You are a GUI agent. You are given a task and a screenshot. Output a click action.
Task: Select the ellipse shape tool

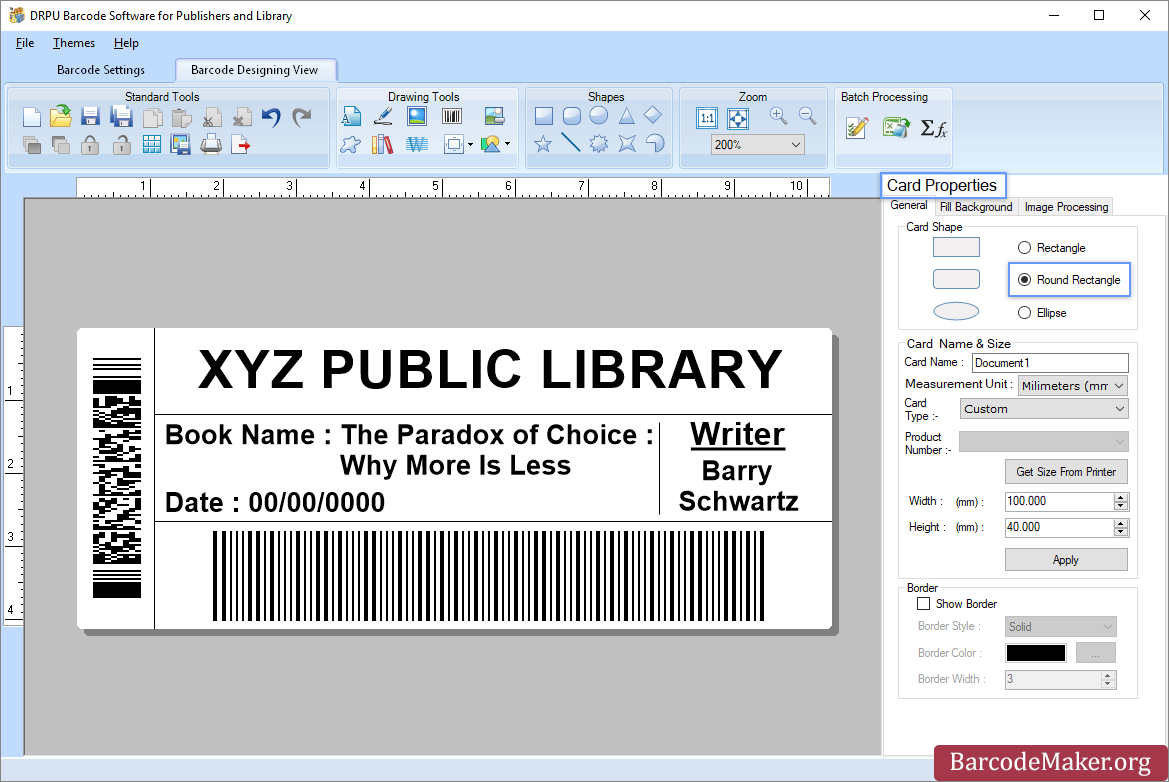tap(599, 116)
